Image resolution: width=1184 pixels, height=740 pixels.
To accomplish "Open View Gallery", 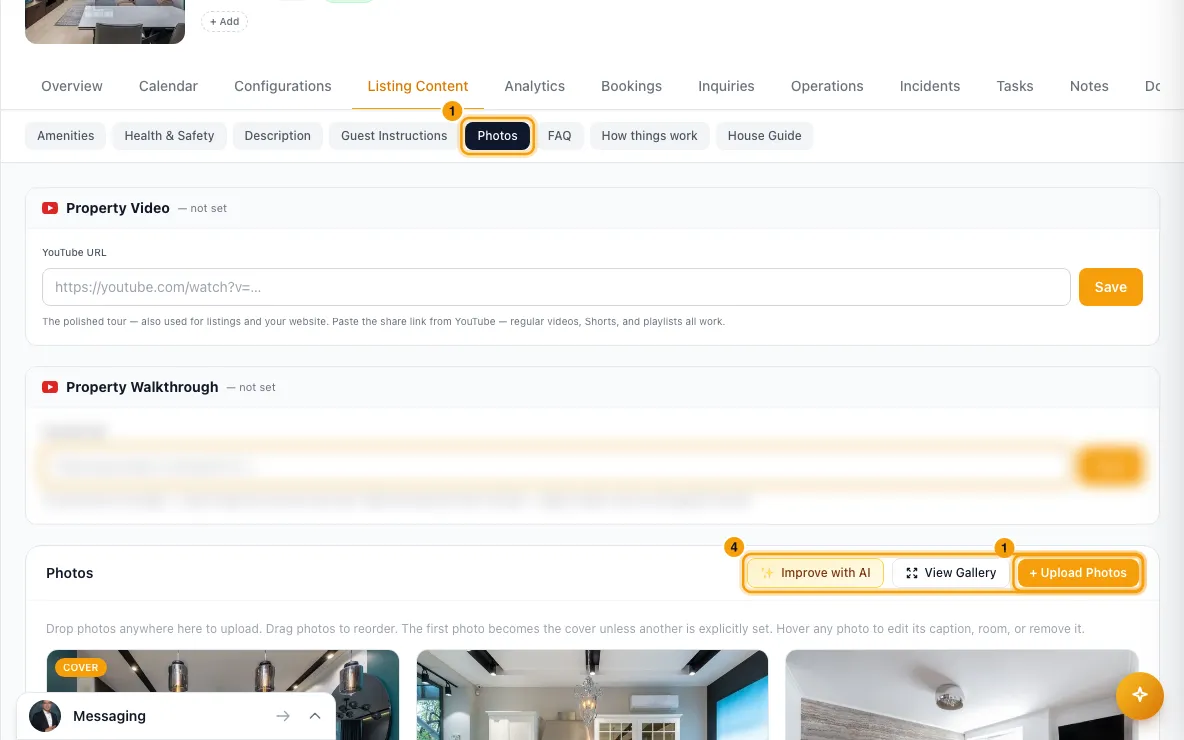I will (x=951, y=572).
